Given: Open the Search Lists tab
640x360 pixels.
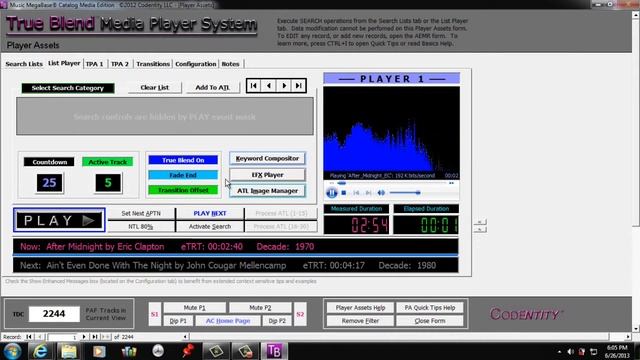Looking at the screenshot, I should click(x=24, y=64).
